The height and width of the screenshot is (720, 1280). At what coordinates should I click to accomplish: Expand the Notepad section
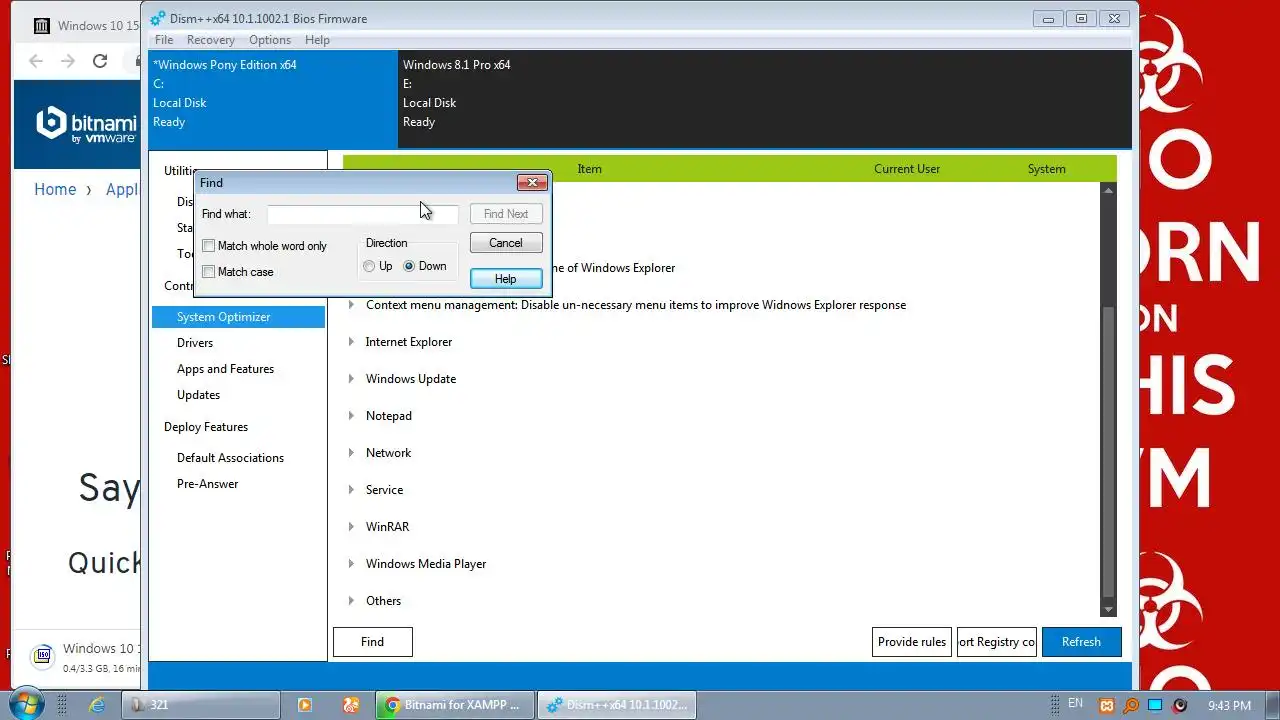coord(351,416)
